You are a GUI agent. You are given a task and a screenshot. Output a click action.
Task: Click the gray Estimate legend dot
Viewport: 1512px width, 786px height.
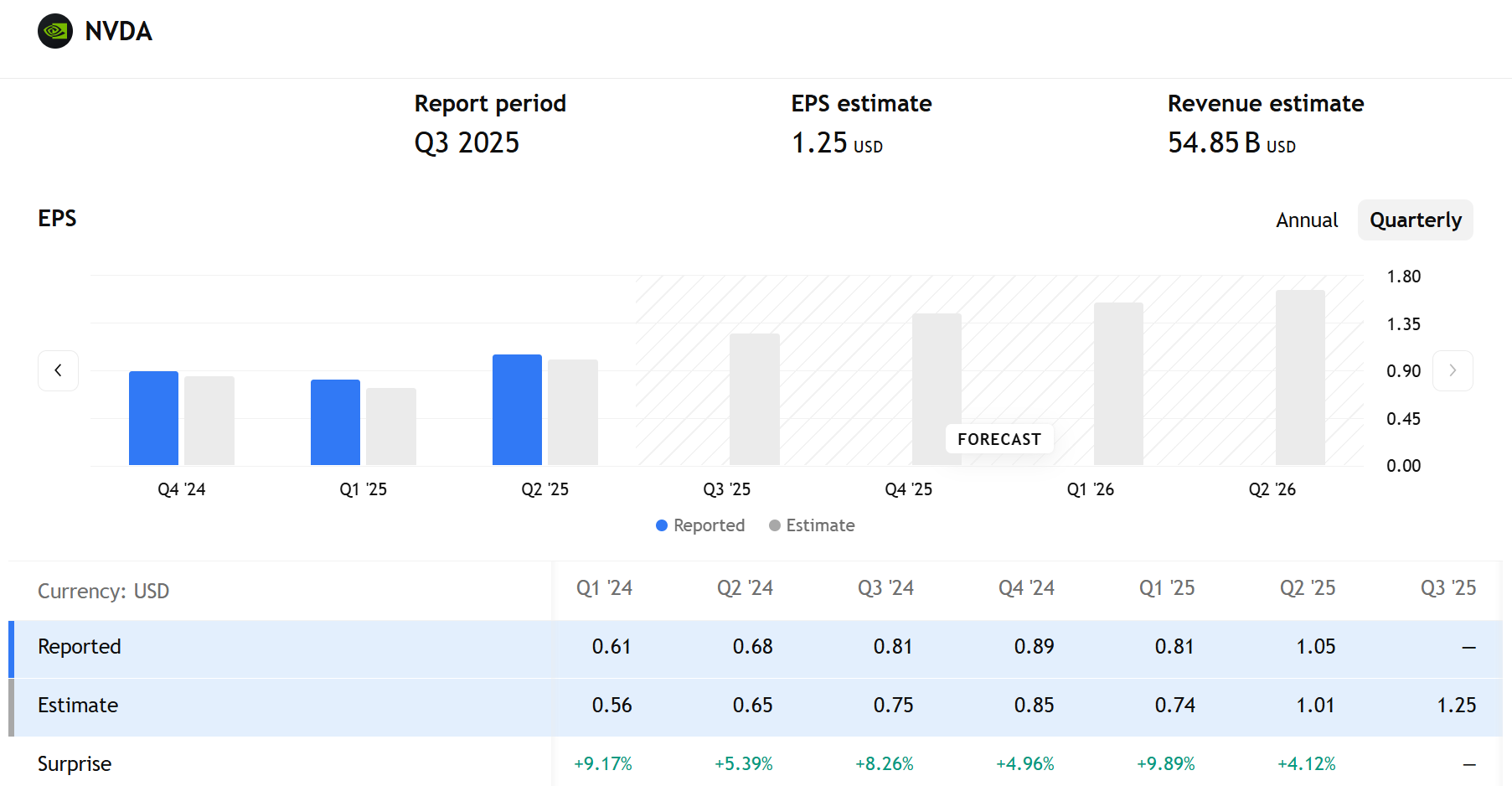coord(775,525)
